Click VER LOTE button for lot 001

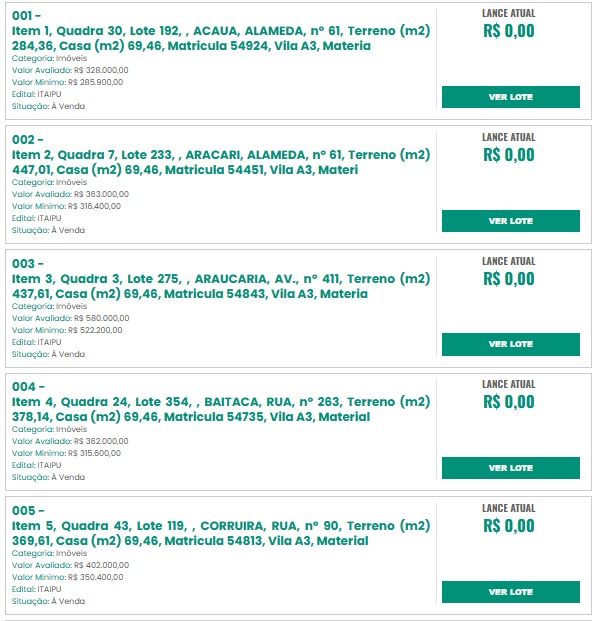click(x=510, y=97)
